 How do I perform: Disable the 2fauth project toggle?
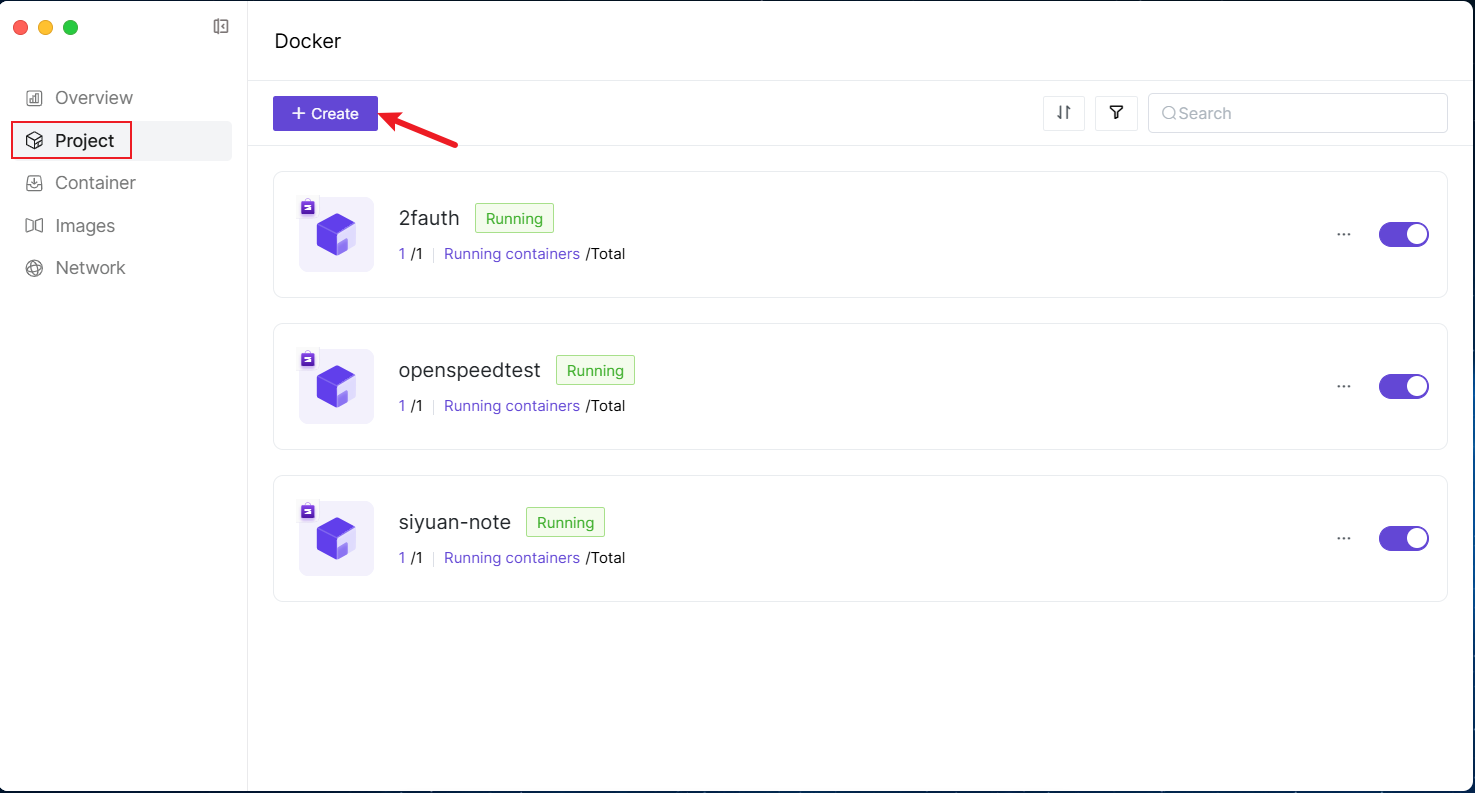1403,234
